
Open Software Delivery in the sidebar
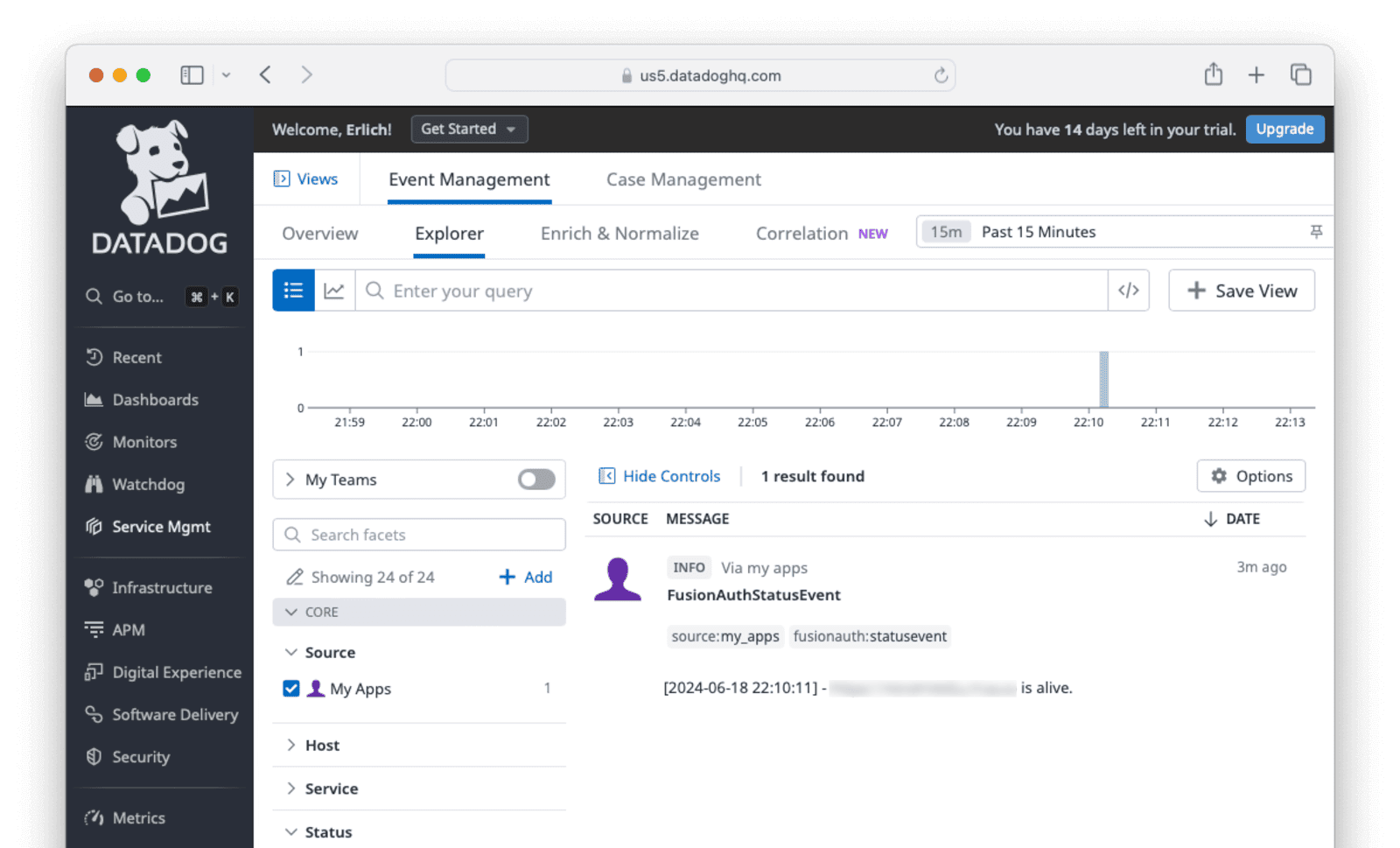click(x=161, y=714)
